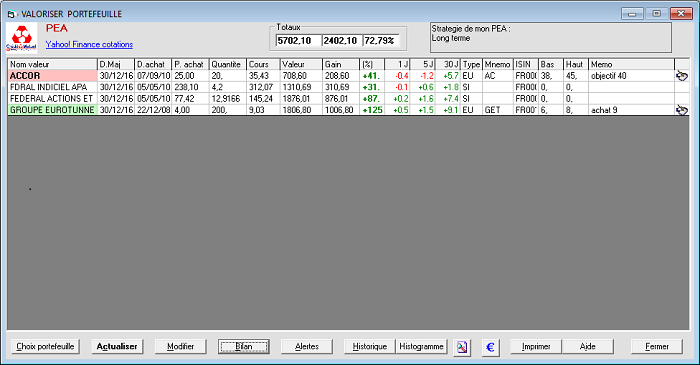Sort by the Mnemo column header
This screenshot has width=700, height=365.
(498, 64)
